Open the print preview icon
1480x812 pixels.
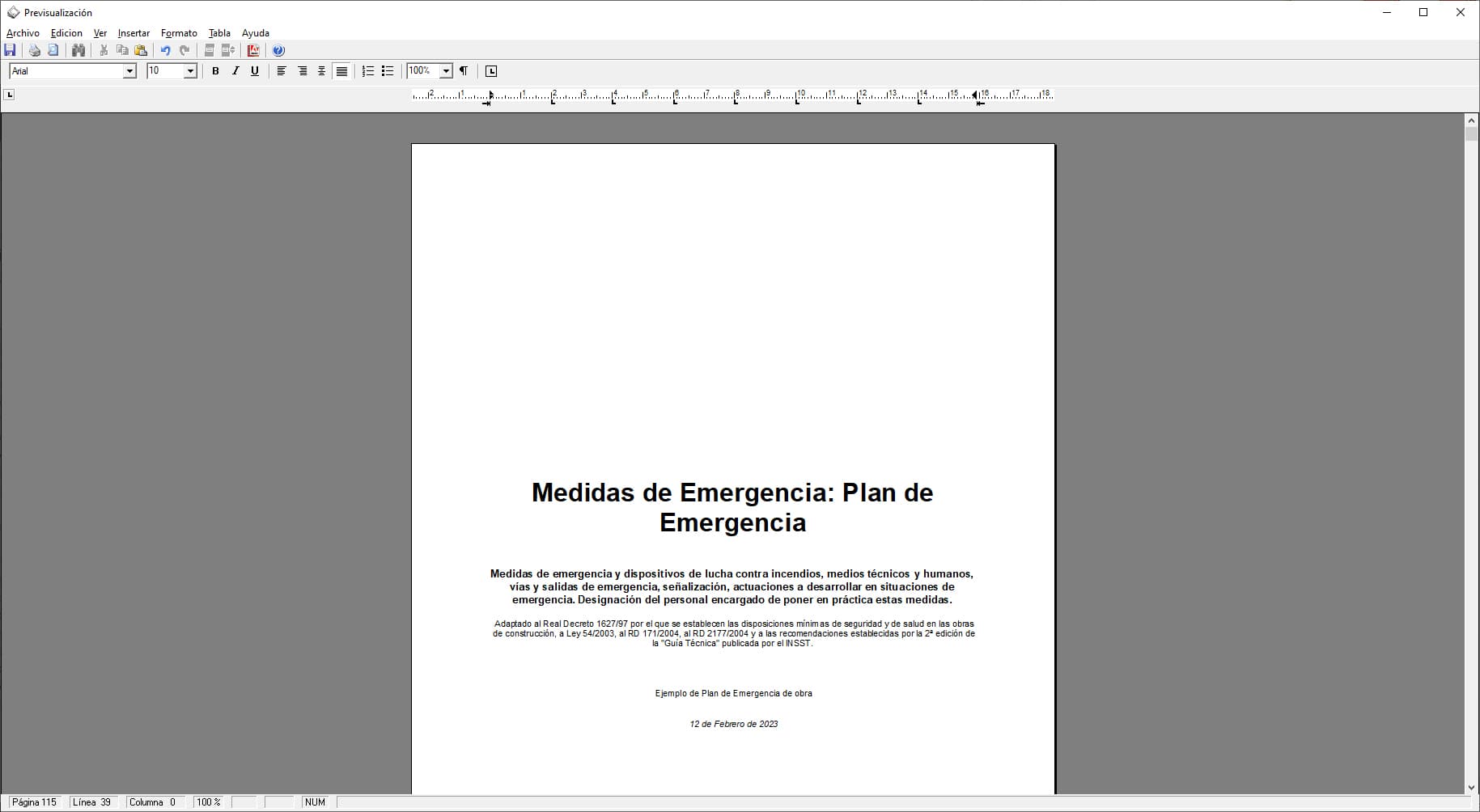click(x=53, y=50)
